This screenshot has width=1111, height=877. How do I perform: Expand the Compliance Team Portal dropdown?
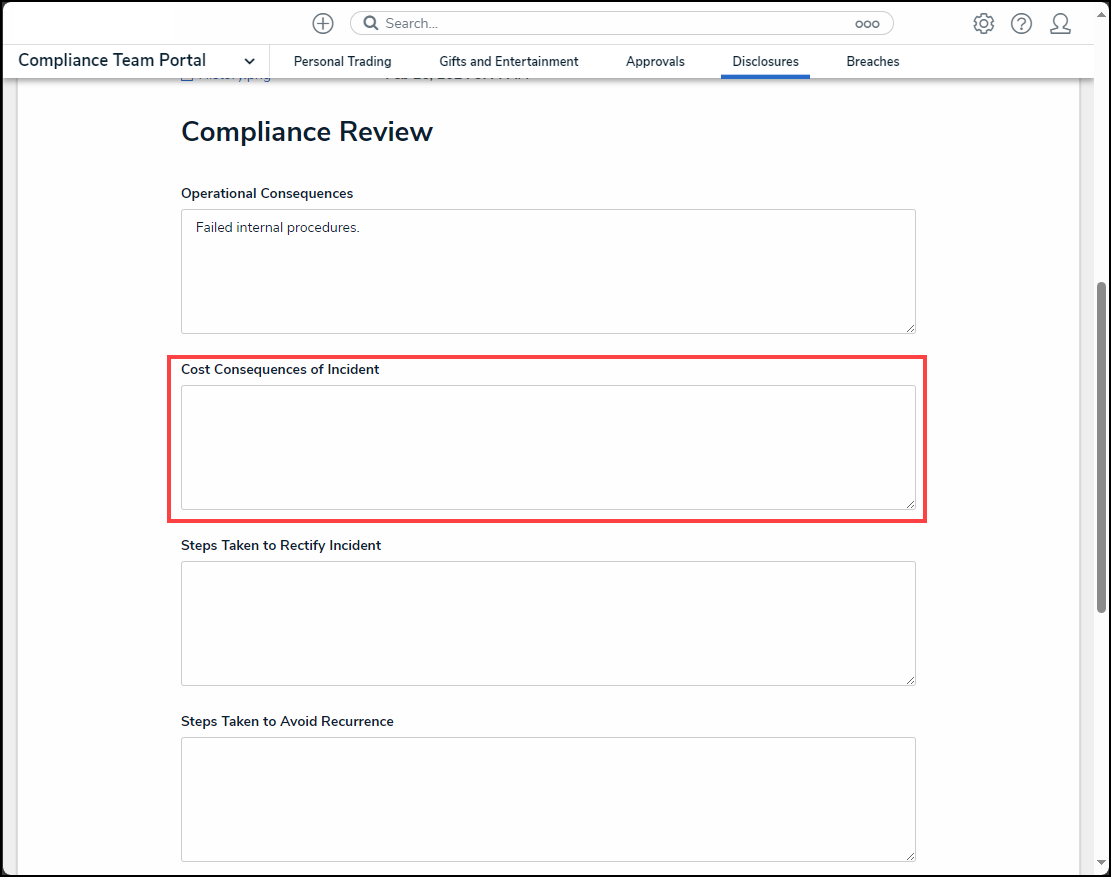pos(249,61)
